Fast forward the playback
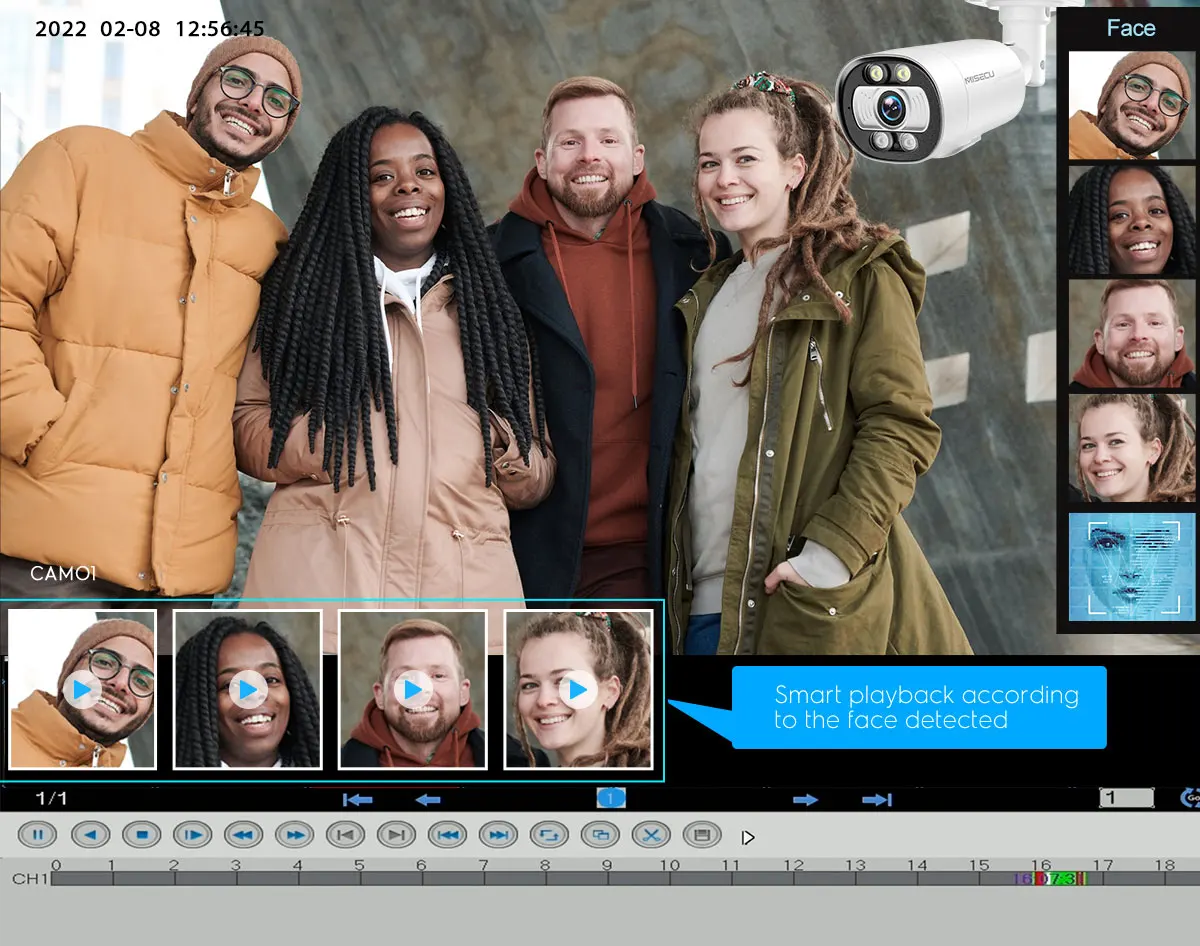The width and height of the screenshot is (1200, 946). pyautogui.click(x=294, y=834)
